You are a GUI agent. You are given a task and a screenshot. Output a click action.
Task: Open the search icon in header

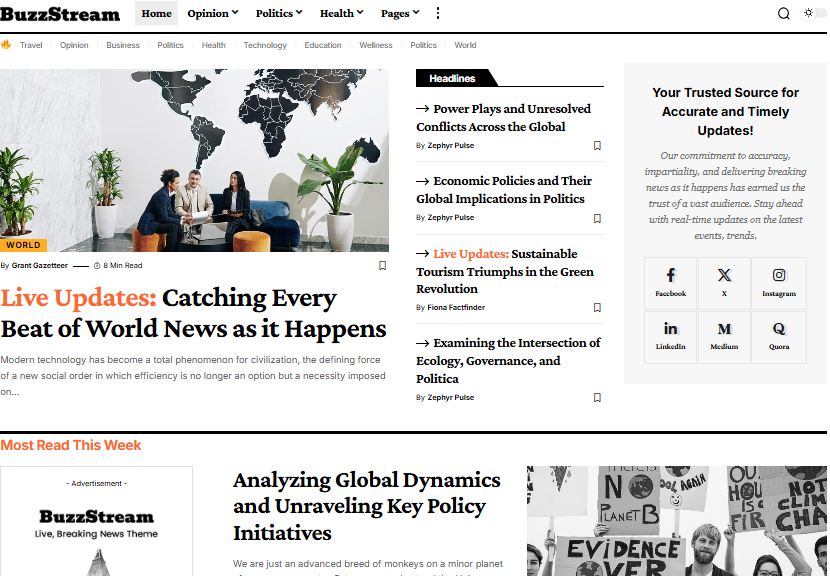(x=784, y=13)
